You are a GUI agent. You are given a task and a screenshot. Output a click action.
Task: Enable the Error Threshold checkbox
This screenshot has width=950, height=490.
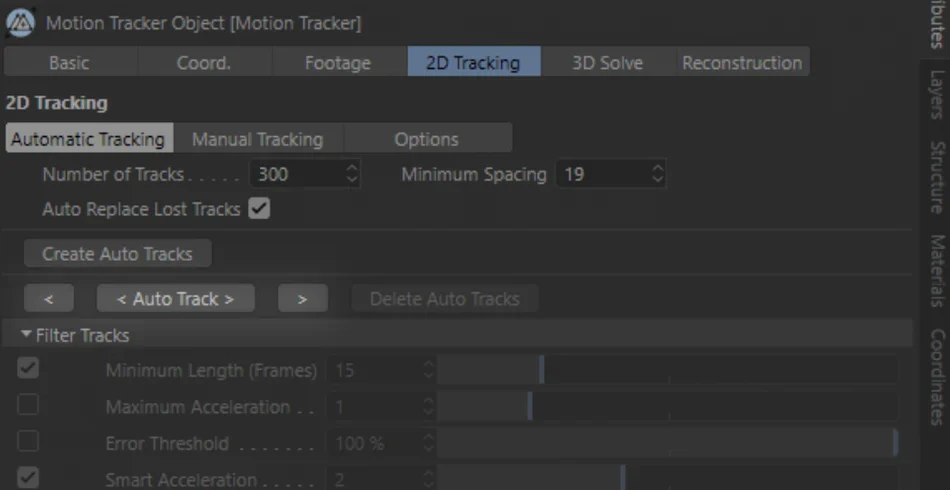pyautogui.click(x=28, y=442)
